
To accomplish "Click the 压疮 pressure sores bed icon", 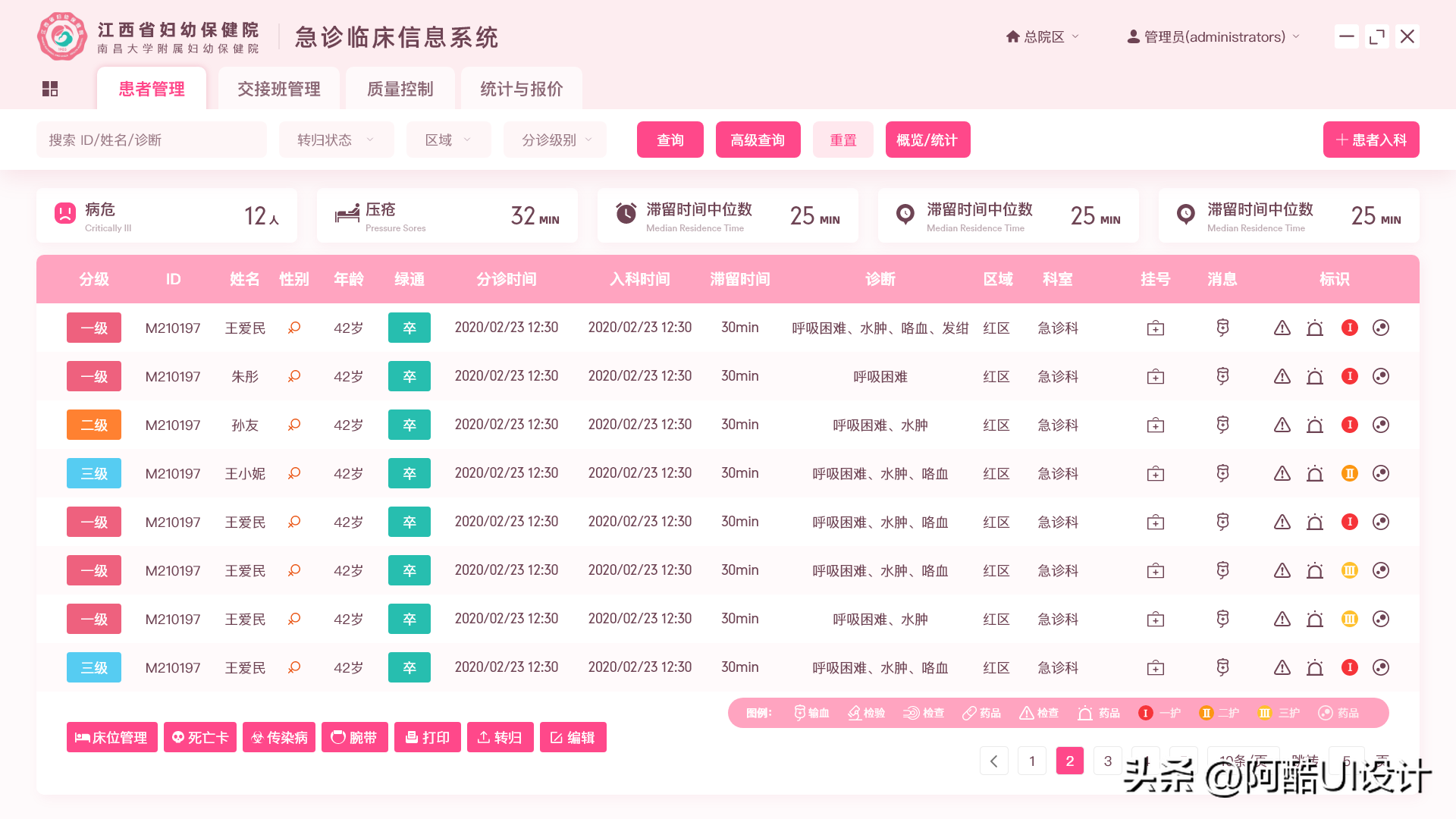I will pos(347,214).
